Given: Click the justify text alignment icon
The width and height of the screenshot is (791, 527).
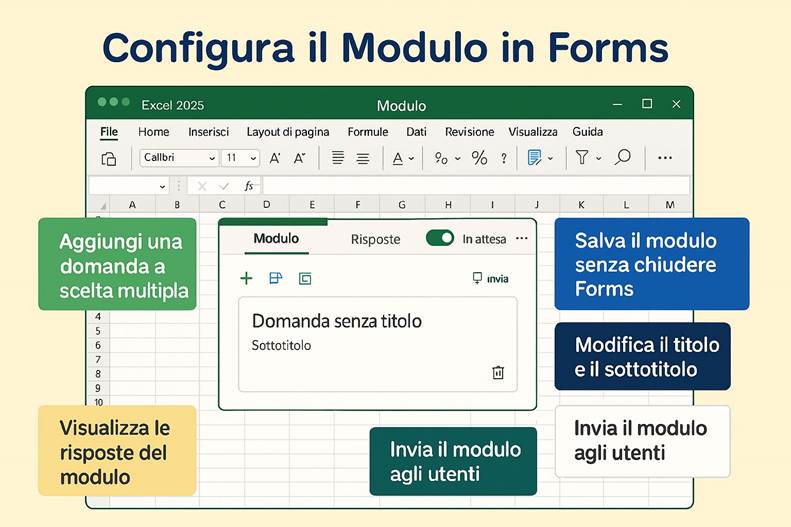Looking at the screenshot, I should (x=338, y=158).
